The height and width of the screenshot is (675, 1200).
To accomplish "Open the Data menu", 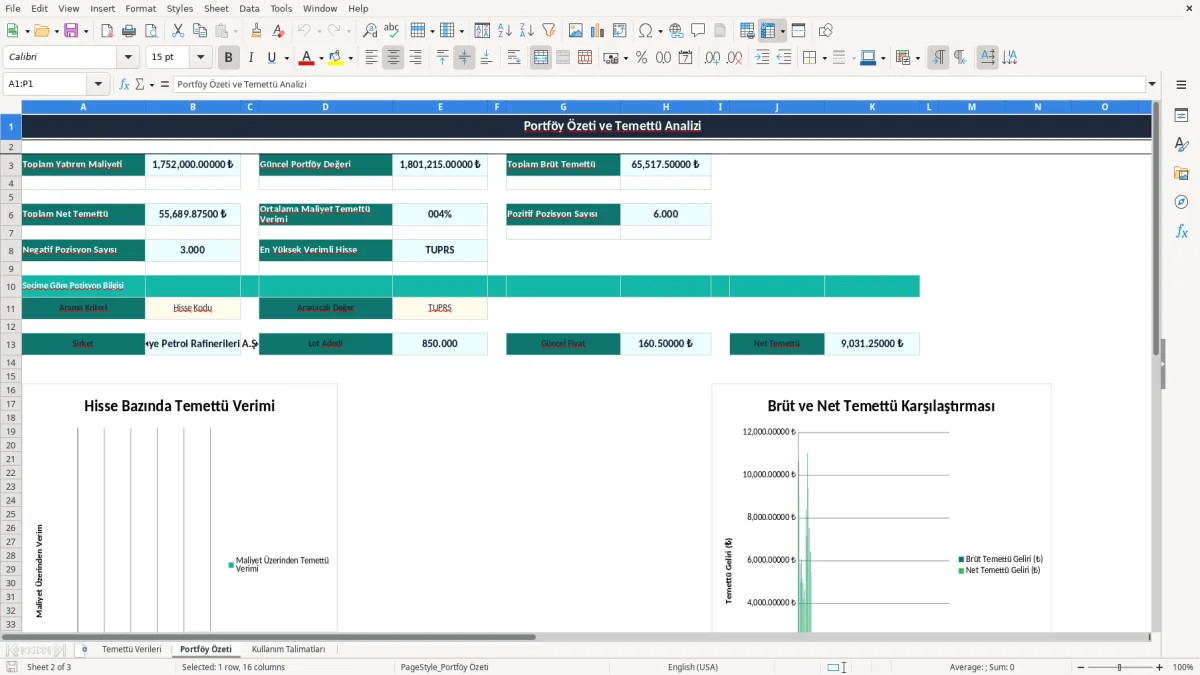I will tap(249, 8).
